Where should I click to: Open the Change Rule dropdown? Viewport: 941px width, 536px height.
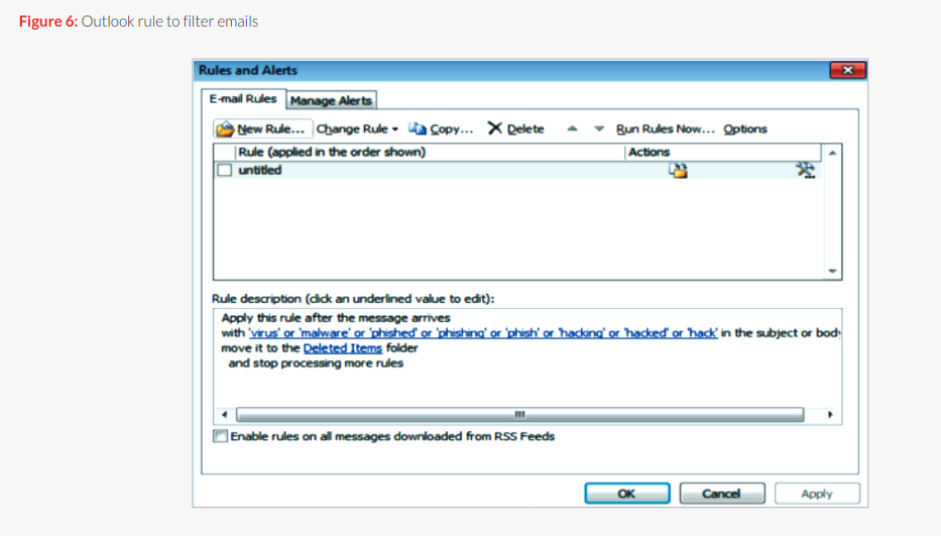(x=357, y=128)
